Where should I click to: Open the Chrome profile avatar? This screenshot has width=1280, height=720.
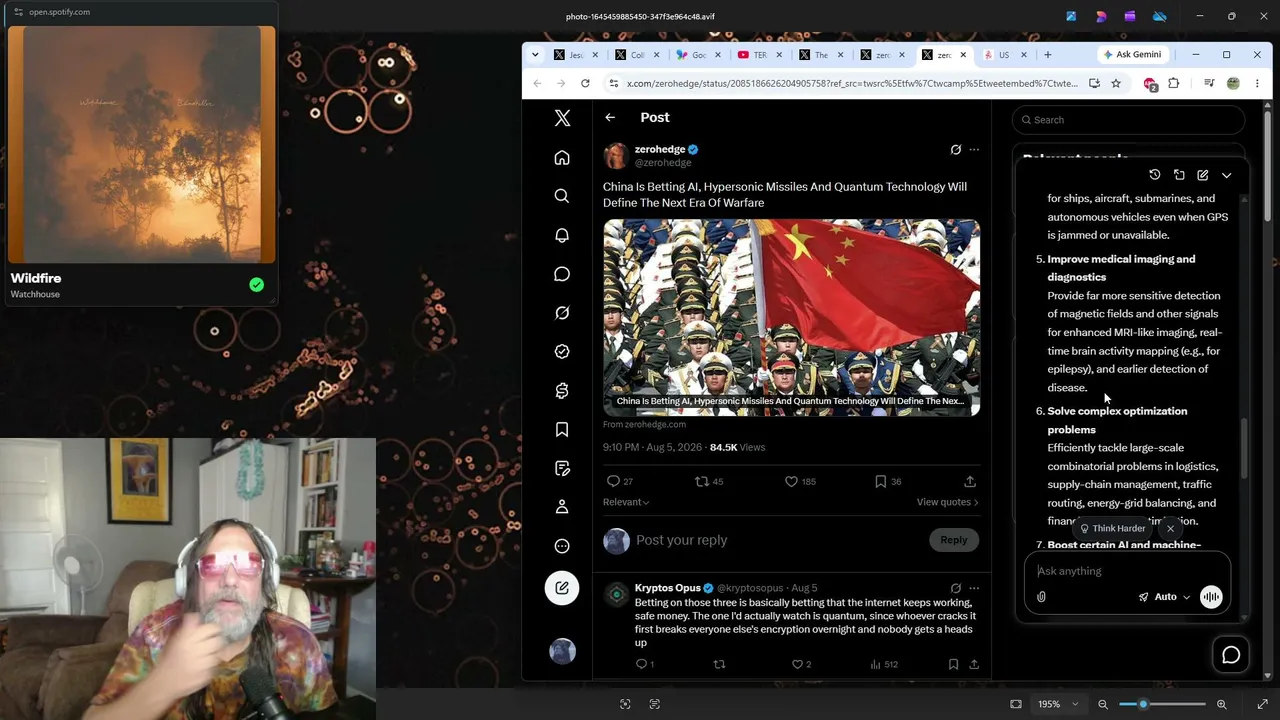pyautogui.click(x=1233, y=83)
